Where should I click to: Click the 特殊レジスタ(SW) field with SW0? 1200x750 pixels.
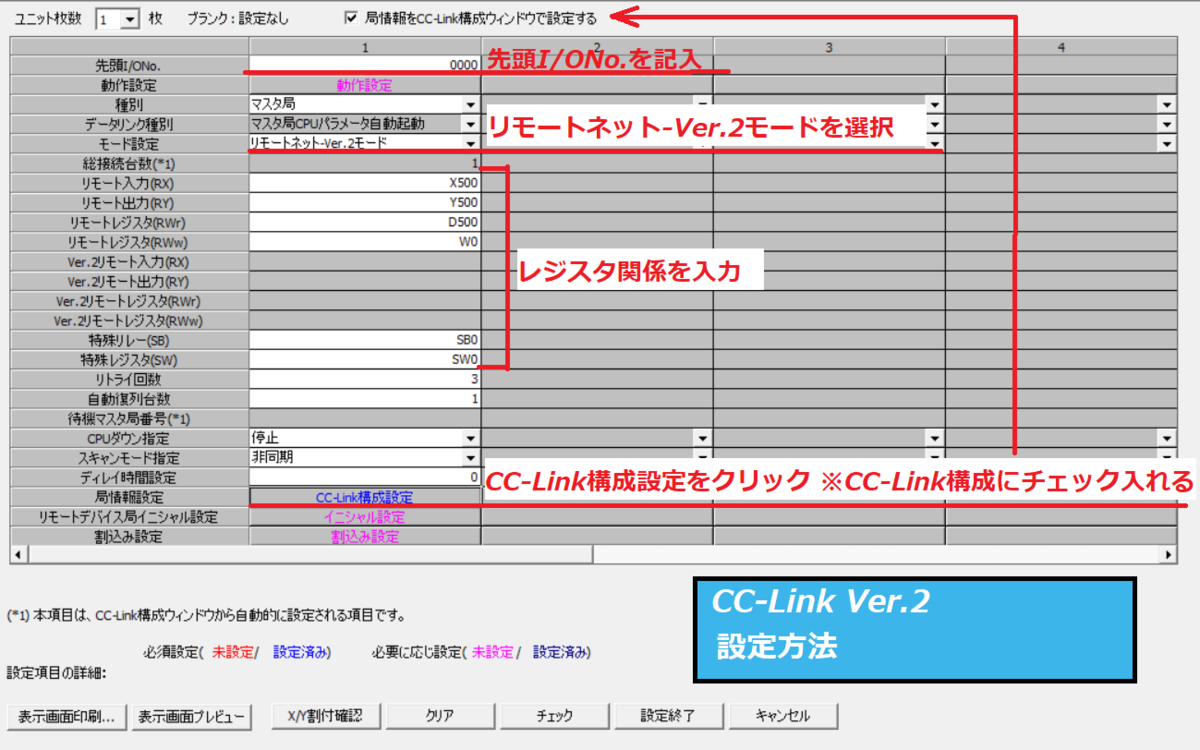365,360
